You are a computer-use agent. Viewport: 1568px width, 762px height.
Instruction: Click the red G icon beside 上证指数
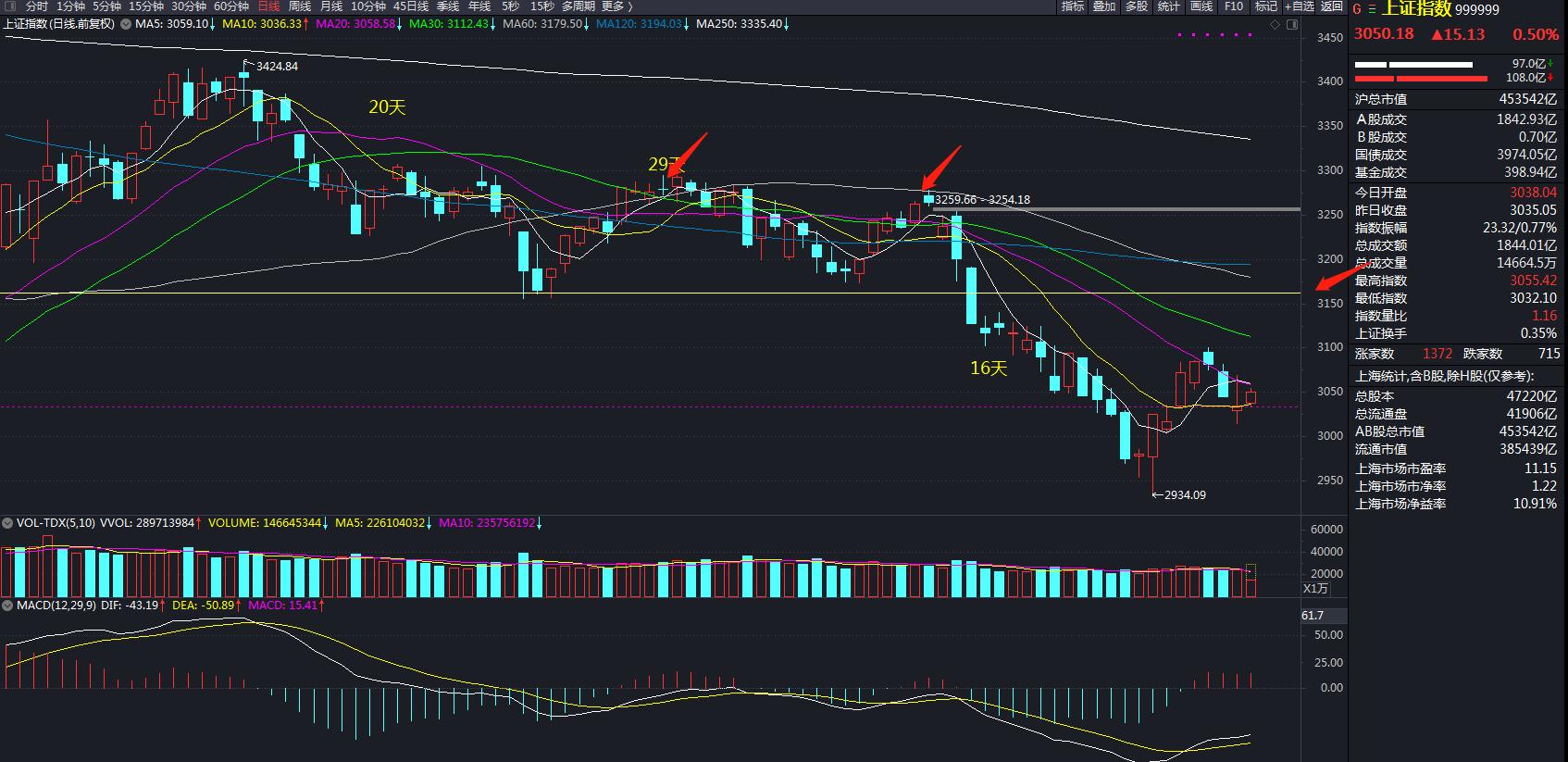click(x=1358, y=9)
